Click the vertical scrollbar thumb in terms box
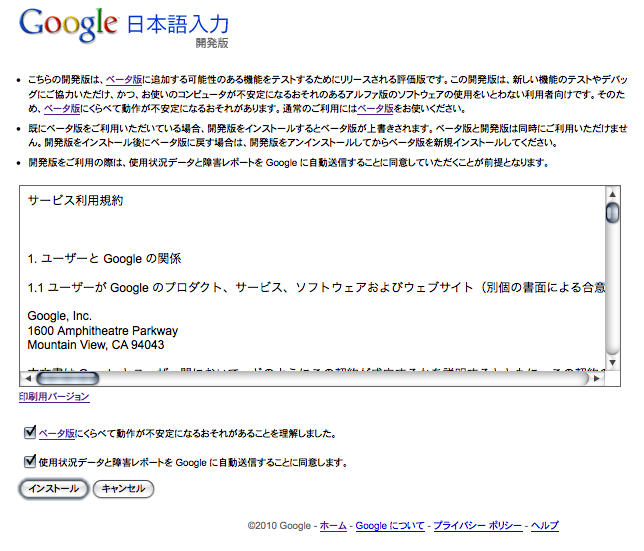Image resolution: width=644 pixels, height=551 pixels. (x=612, y=213)
